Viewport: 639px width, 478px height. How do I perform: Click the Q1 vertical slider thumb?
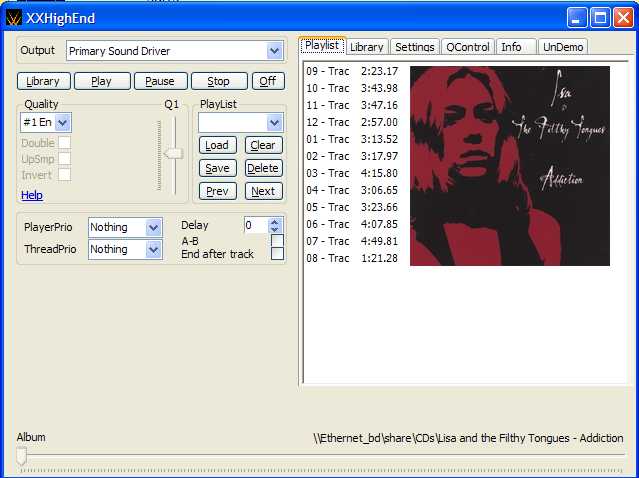pos(174,154)
